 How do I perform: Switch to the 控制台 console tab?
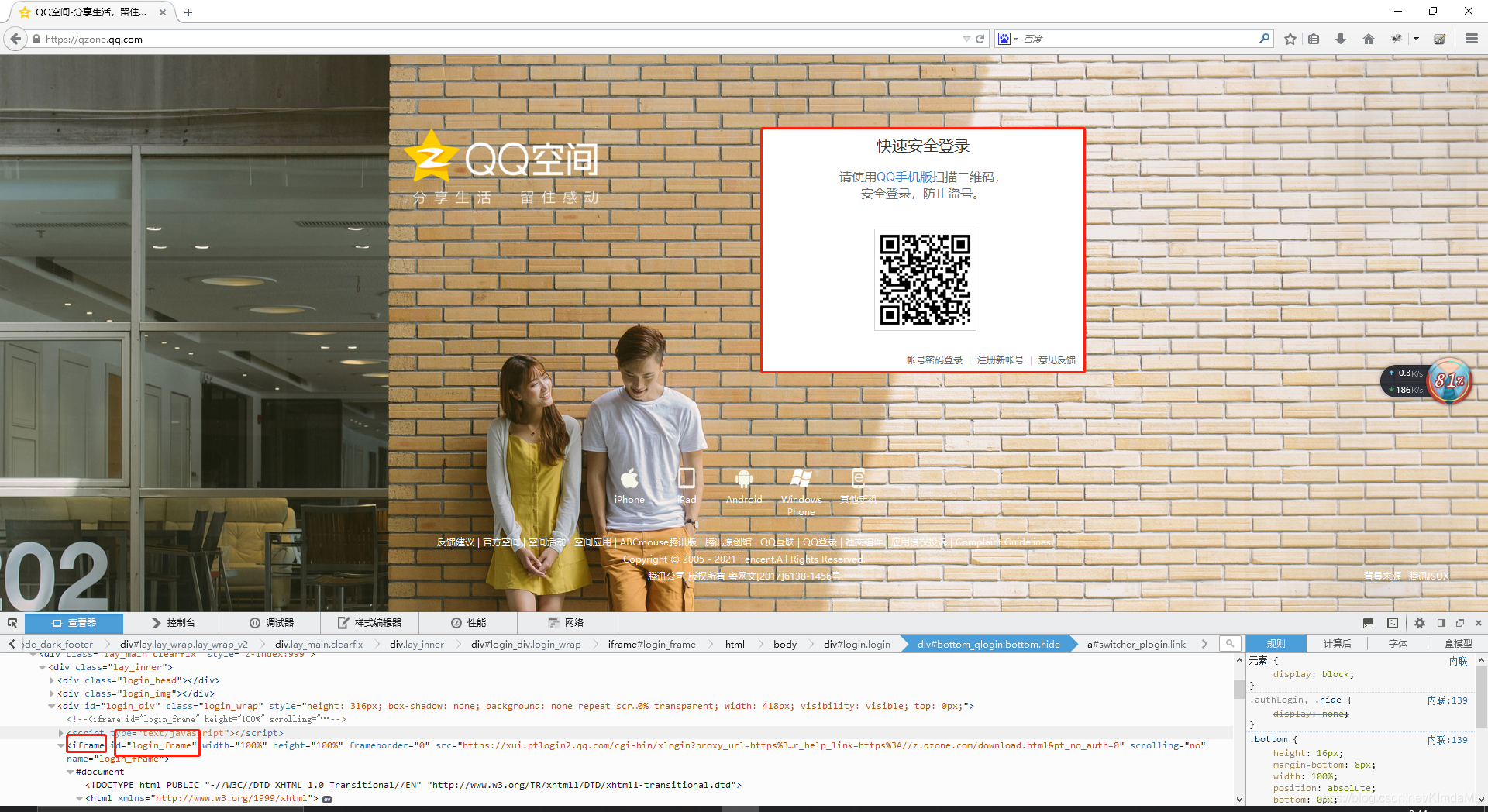[x=173, y=623]
